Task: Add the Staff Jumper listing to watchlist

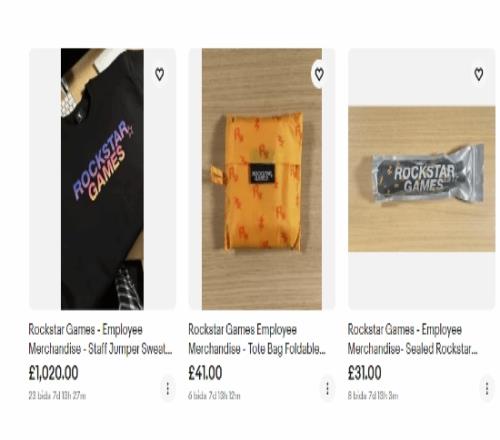Action: (160, 74)
